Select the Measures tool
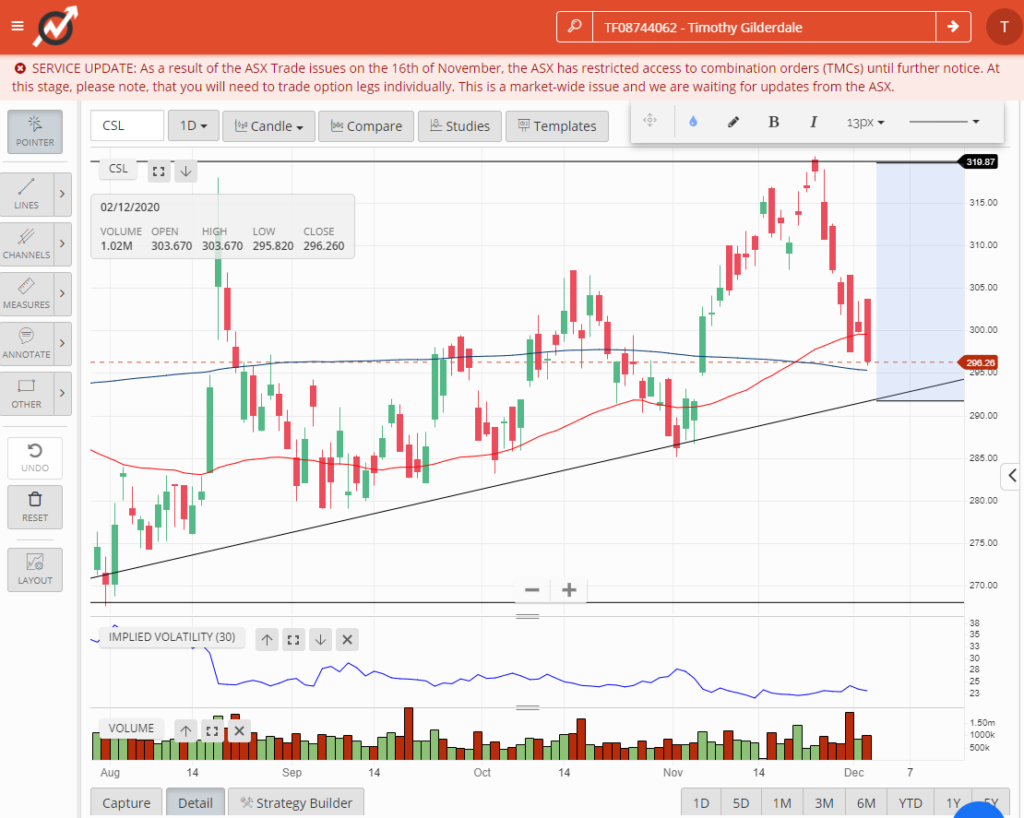The width and height of the screenshot is (1024, 818). [29, 293]
